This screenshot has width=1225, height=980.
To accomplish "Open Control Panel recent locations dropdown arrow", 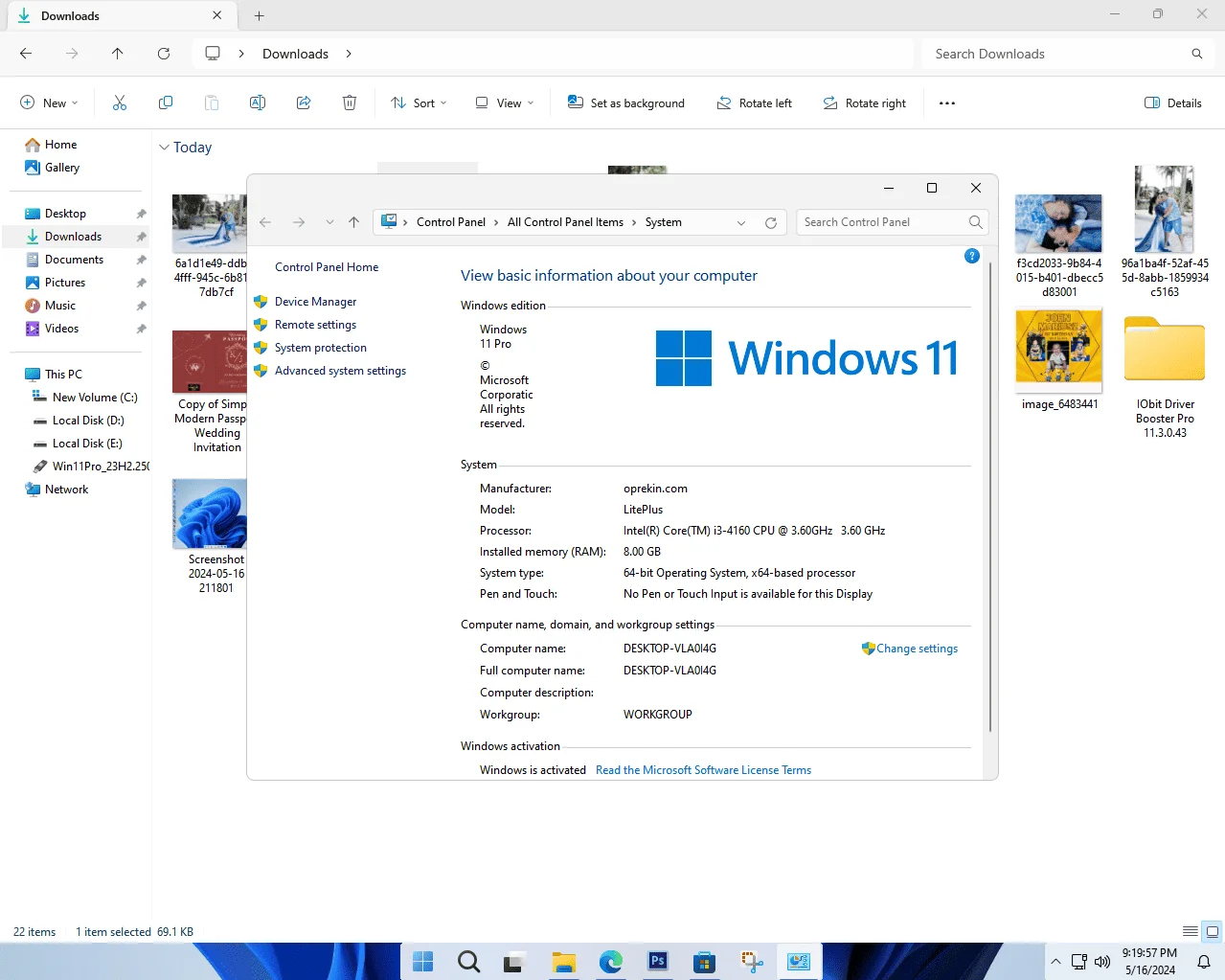I will point(329,222).
